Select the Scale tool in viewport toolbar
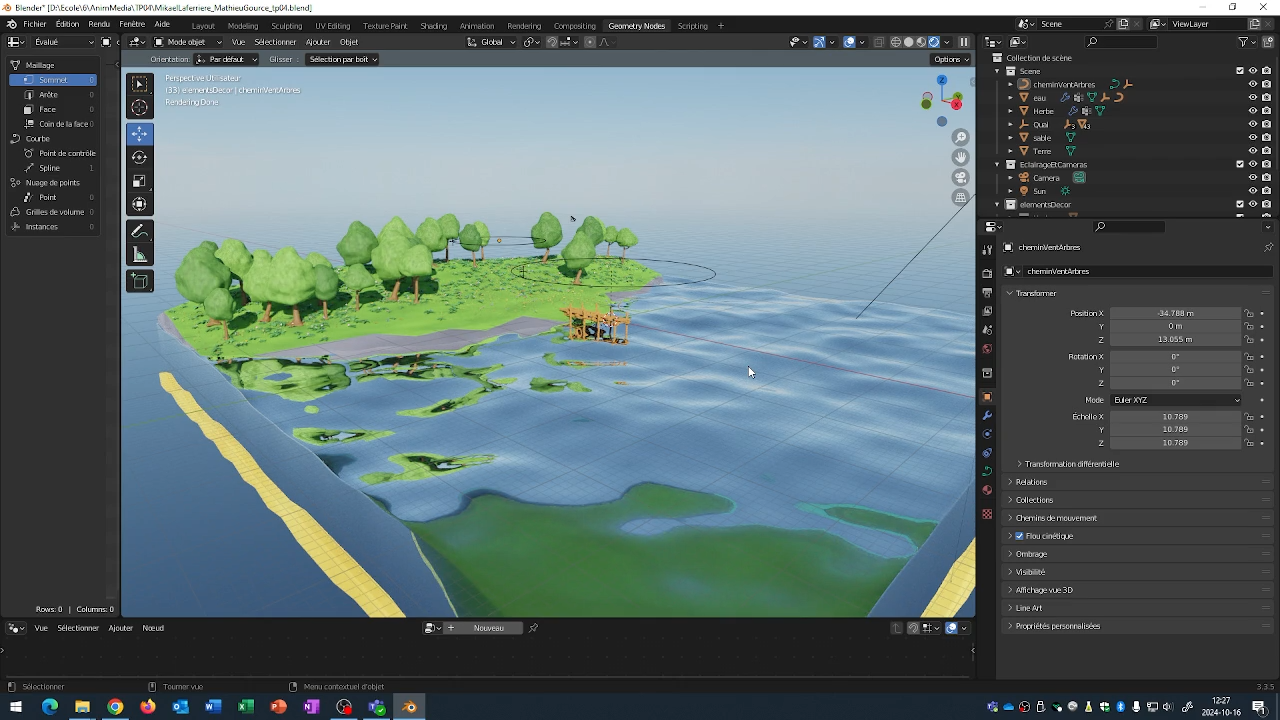Screen dimensions: 1280x720 tap(140, 181)
